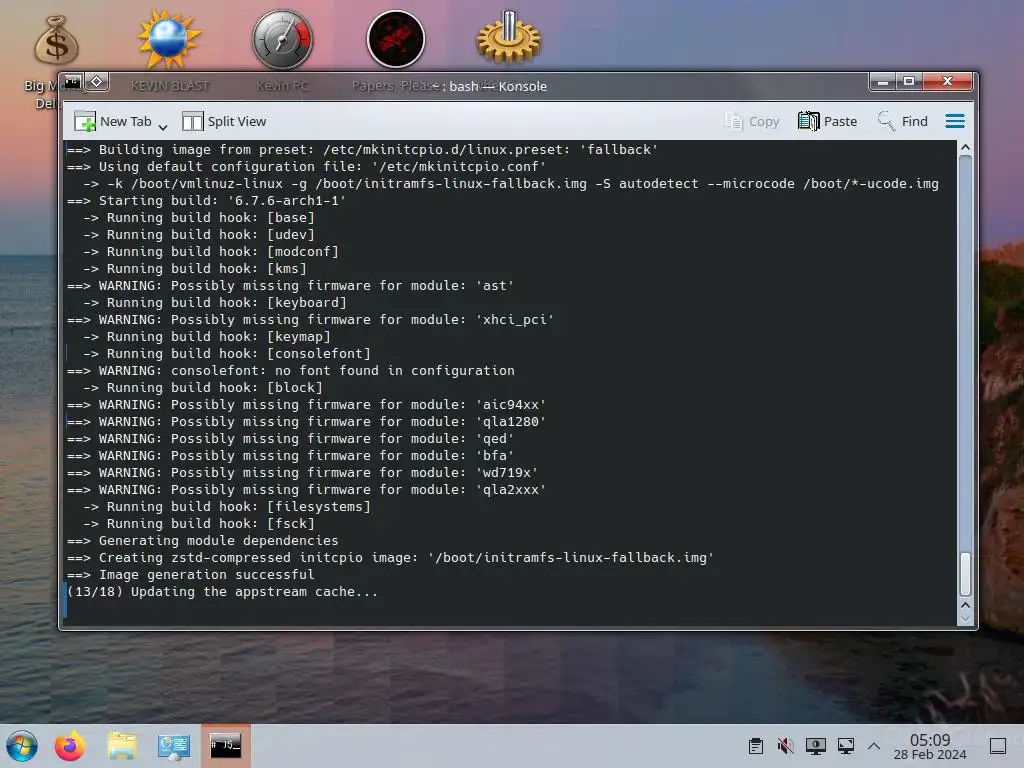This screenshot has width=1024, height=768.
Task: Open the clipboard tray icon
Action: (x=756, y=746)
